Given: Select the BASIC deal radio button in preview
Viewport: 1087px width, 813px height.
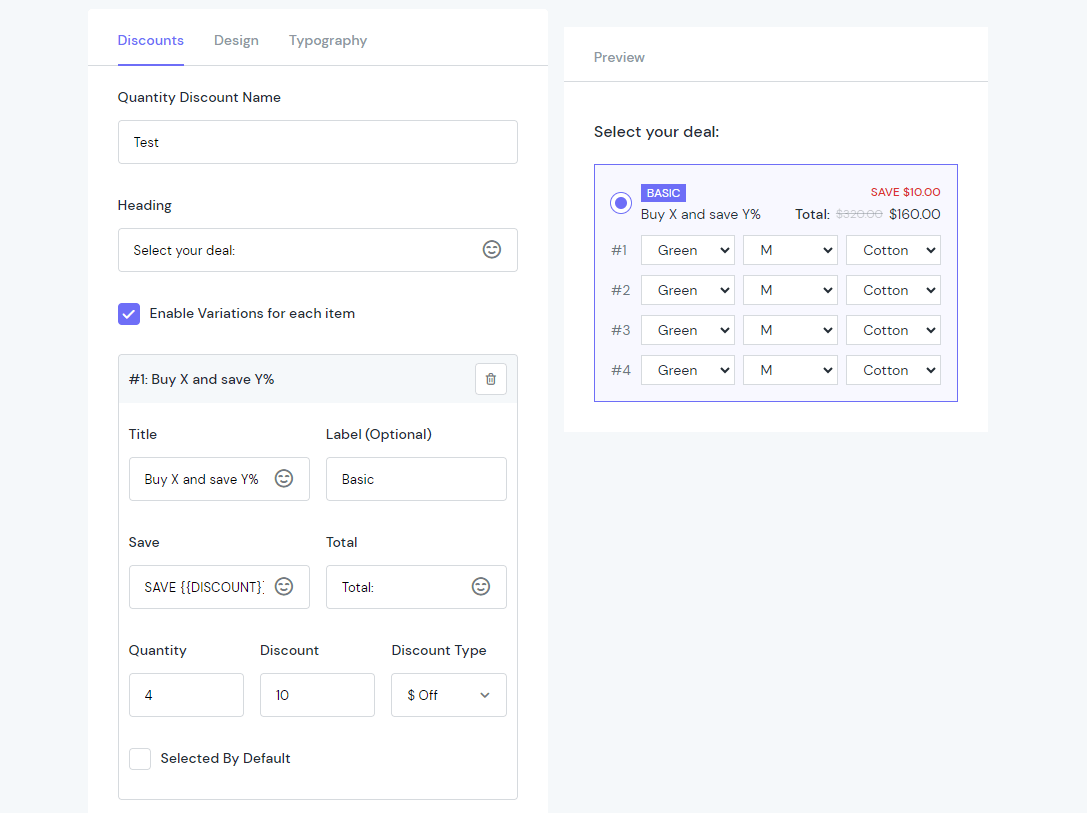Looking at the screenshot, I should [x=620, y=202].
